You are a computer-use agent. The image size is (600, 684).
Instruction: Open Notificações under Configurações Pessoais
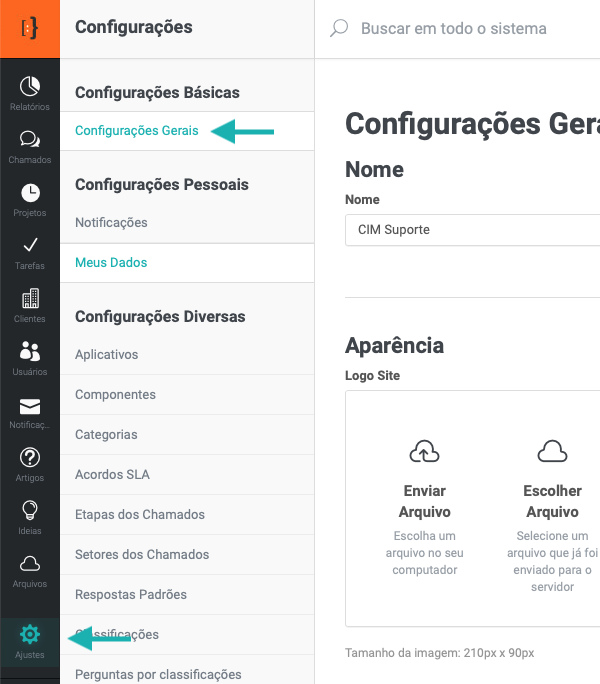[x=111, y=223]
